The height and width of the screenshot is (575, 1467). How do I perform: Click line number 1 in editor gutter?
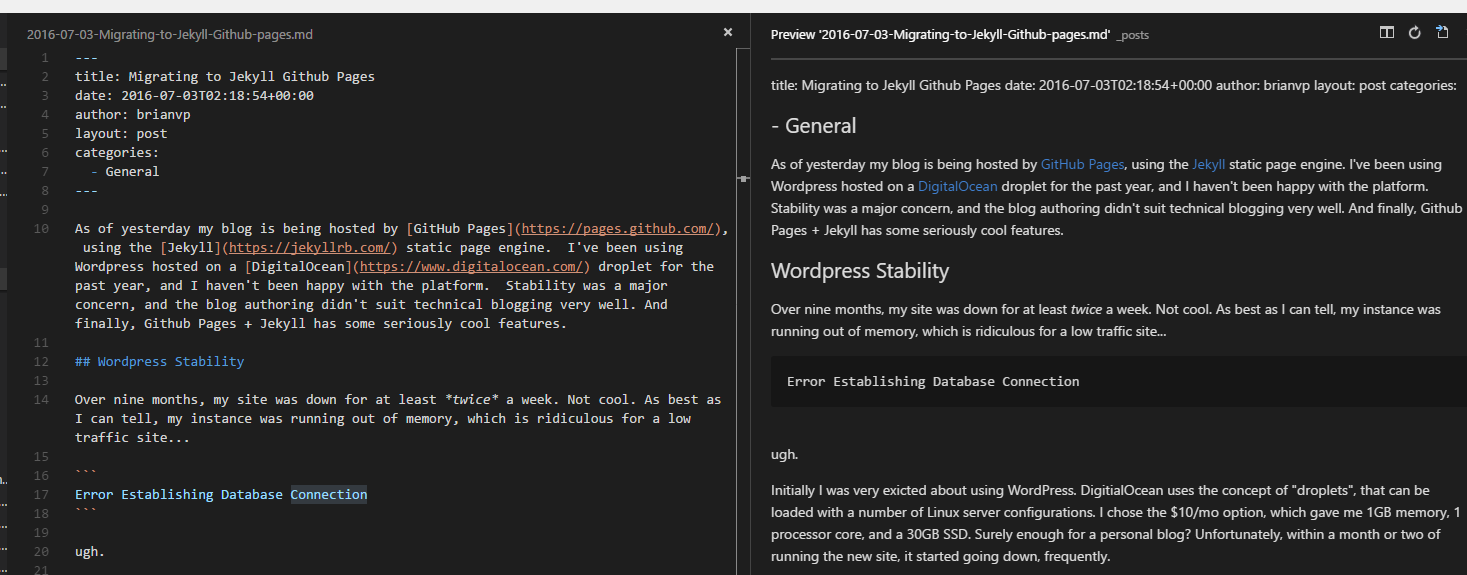point(45,57)
